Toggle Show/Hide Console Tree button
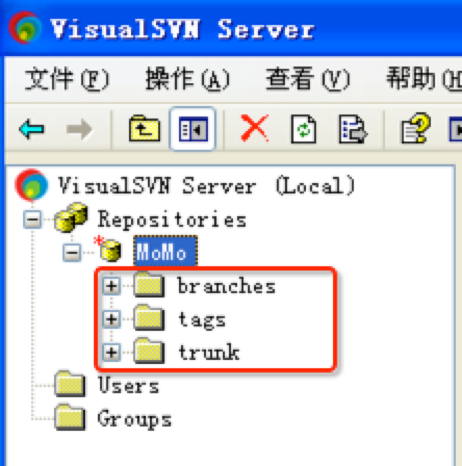 [193, 129]
